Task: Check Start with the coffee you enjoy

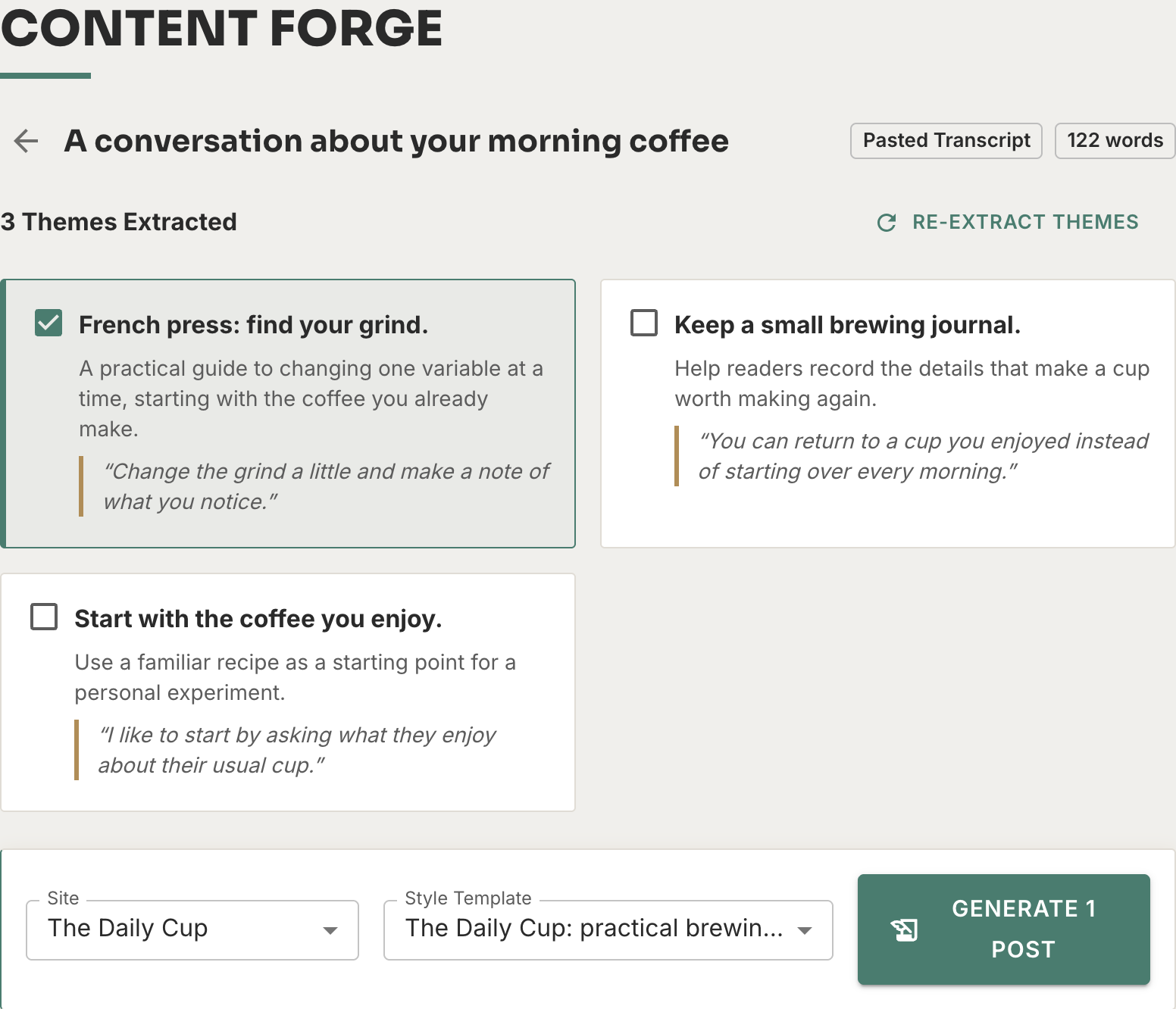Action: pyautogui.click(x=44, y=617)
